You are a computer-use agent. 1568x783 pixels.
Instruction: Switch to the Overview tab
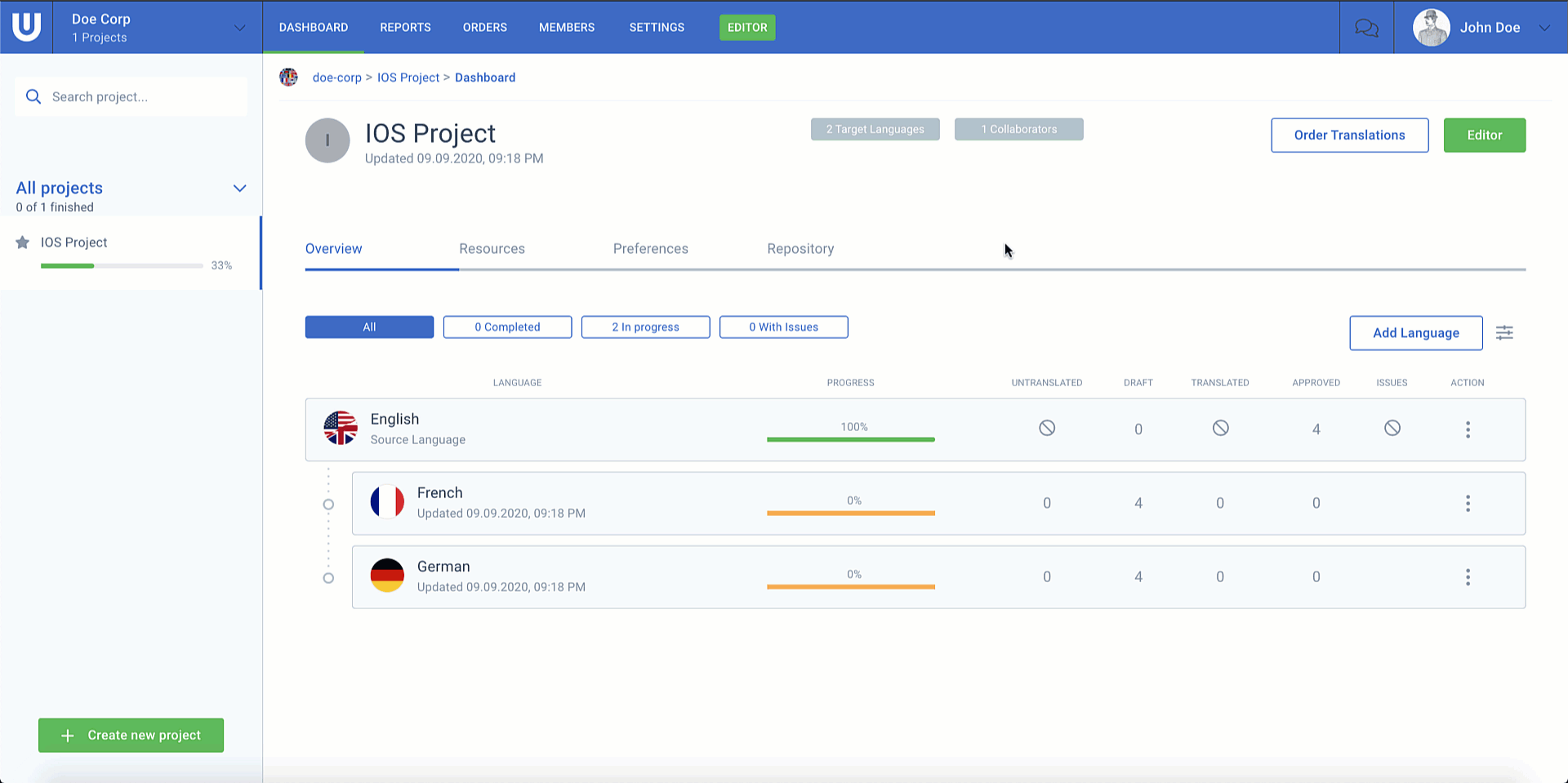tap(333, 249)
